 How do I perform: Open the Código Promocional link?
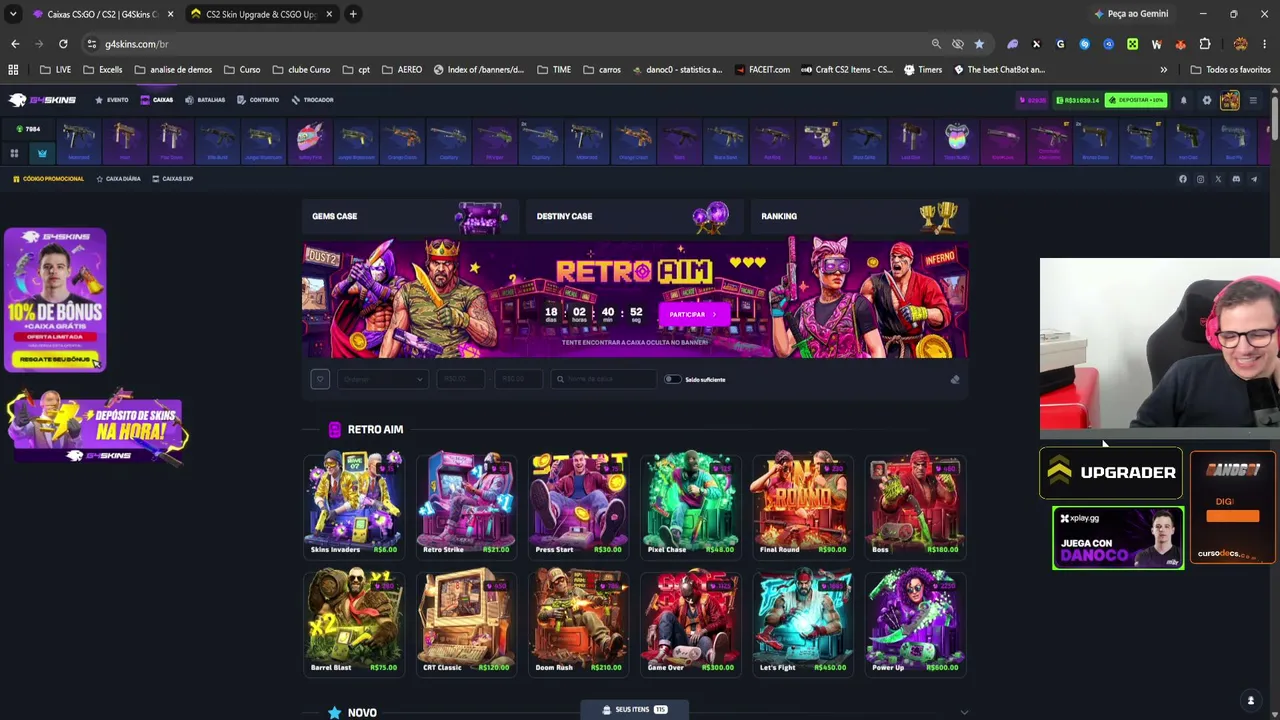(48, 179)
